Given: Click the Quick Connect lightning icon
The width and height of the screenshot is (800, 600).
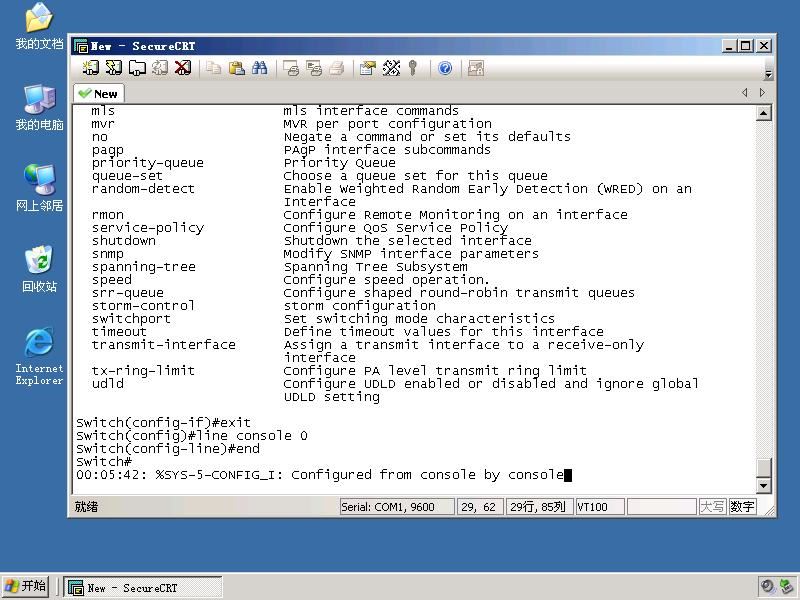Looking at the screenshot, I should coord(114,68).
